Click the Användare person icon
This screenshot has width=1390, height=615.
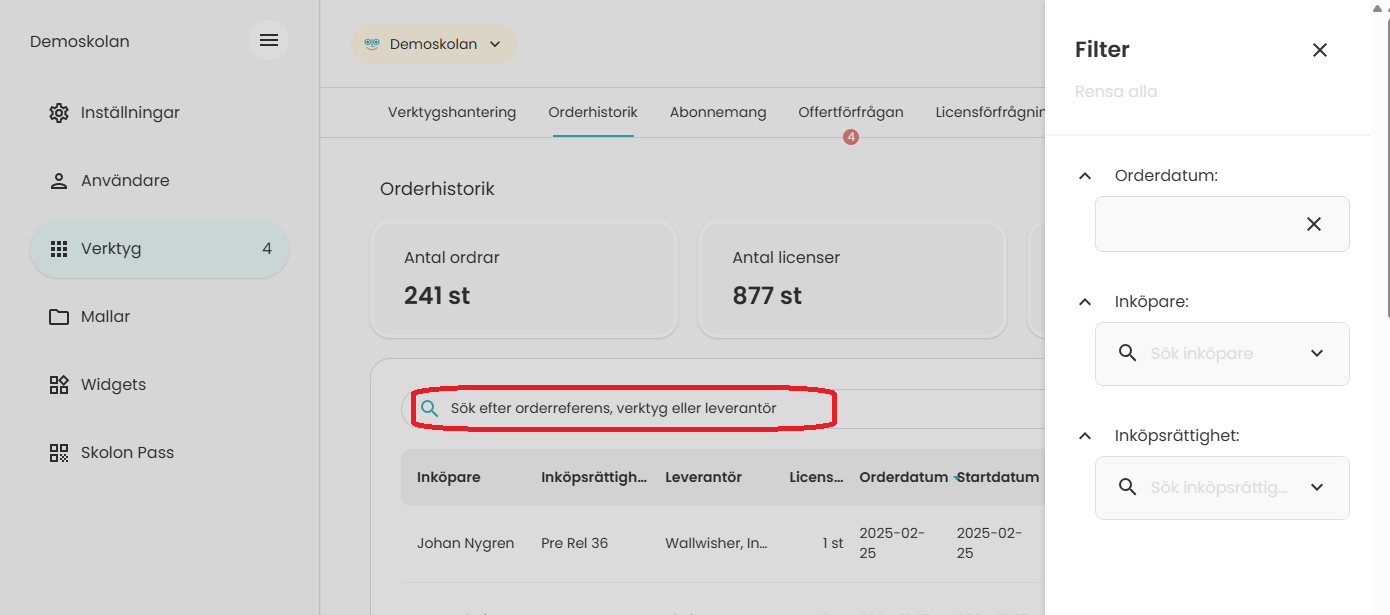coord(59,181)
